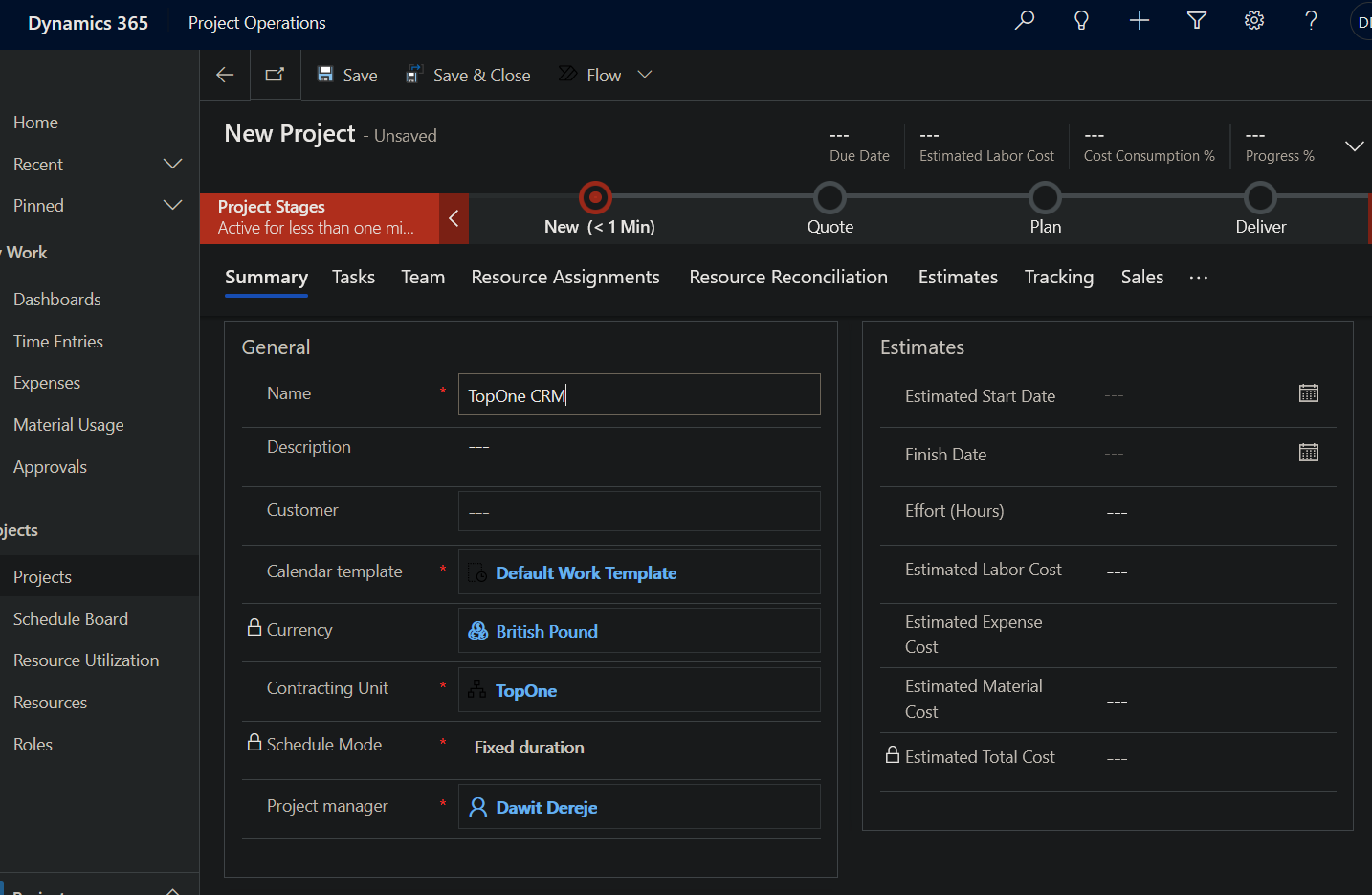This screenshot has width=1372, height=895.
Task: Click the lock icon next to Currency
Action: [253, 629]
